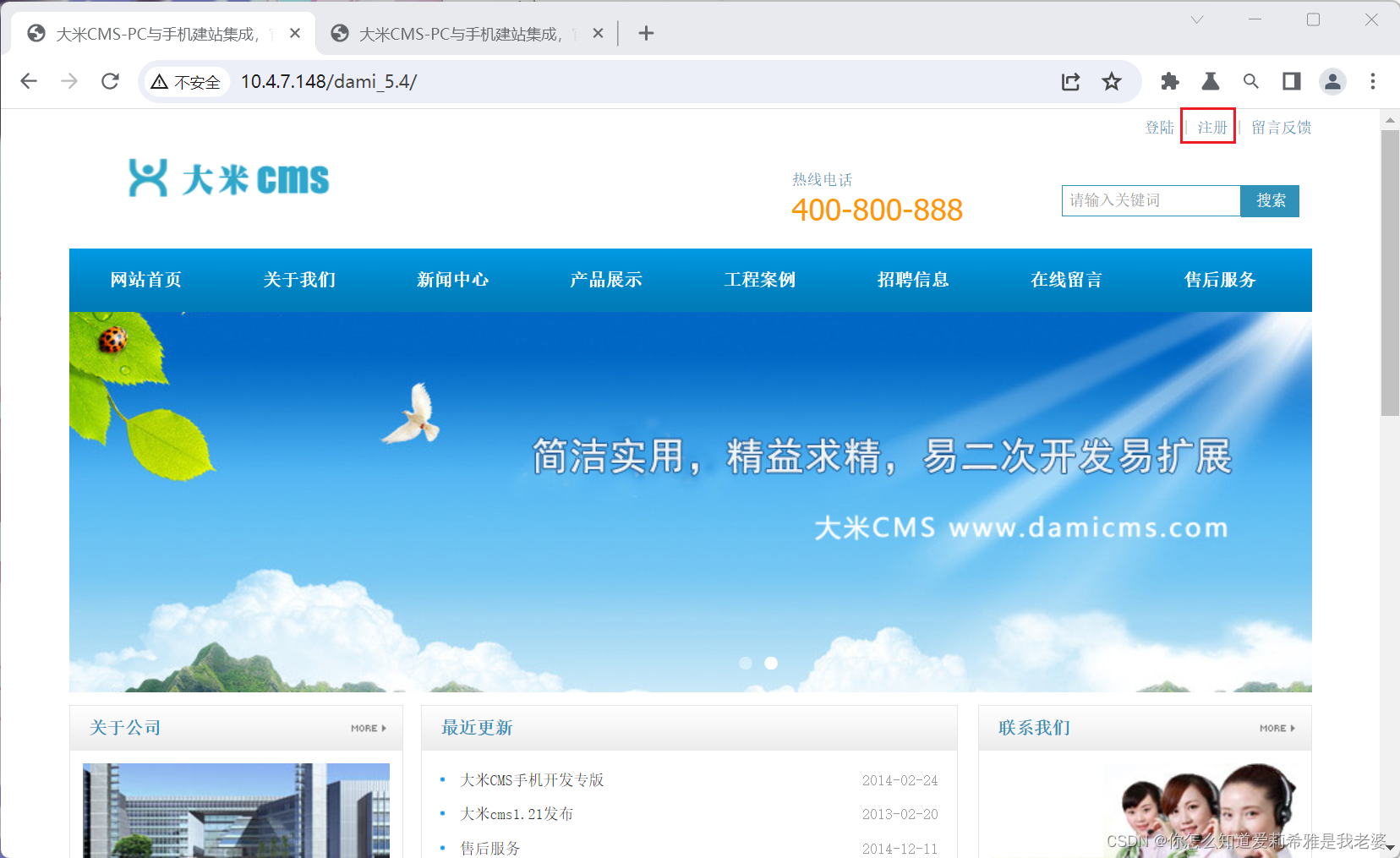The image size is (1400, 858).
Task: Open 售后服务 navigation item
Action: point(1220,280)
